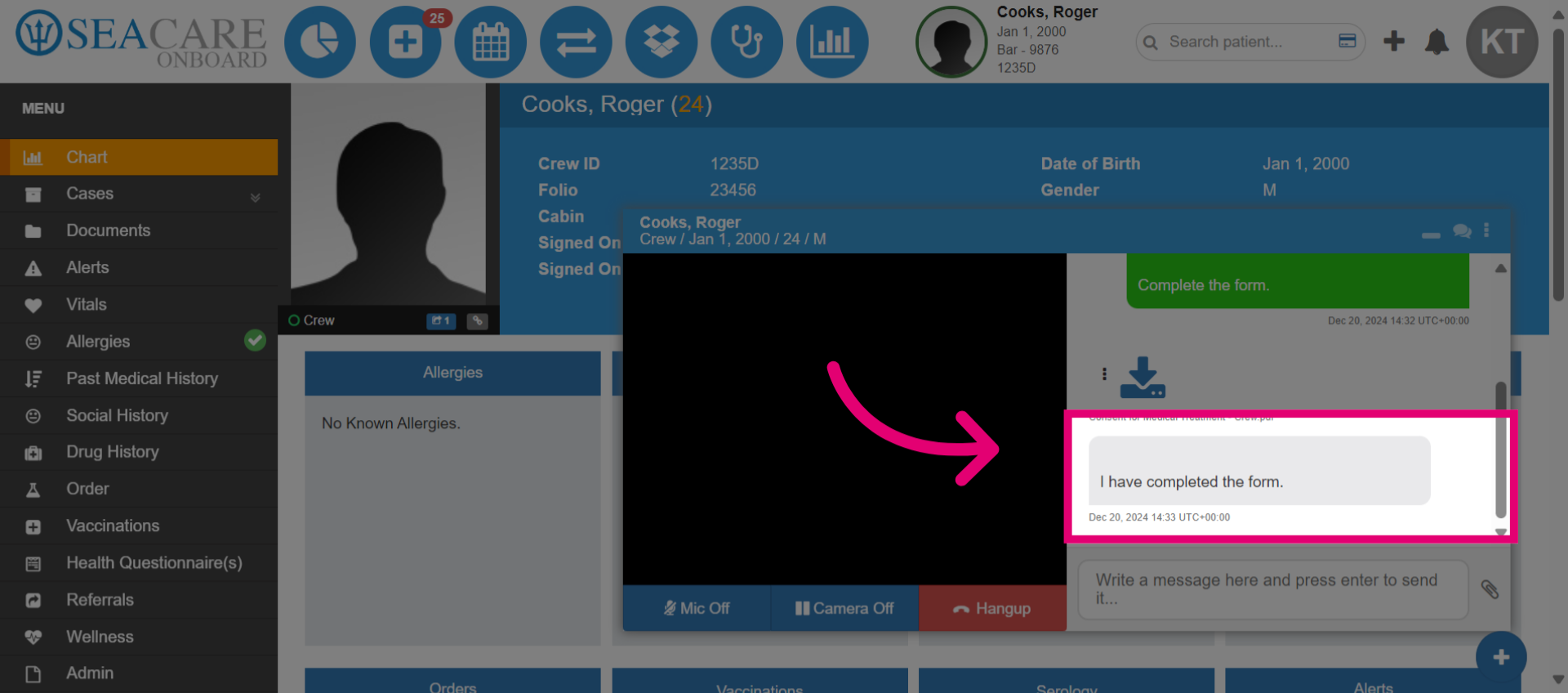Viewport: 1568px width, 693px height.
Task: Download the consent form attachment
Action: point(1143,378)
